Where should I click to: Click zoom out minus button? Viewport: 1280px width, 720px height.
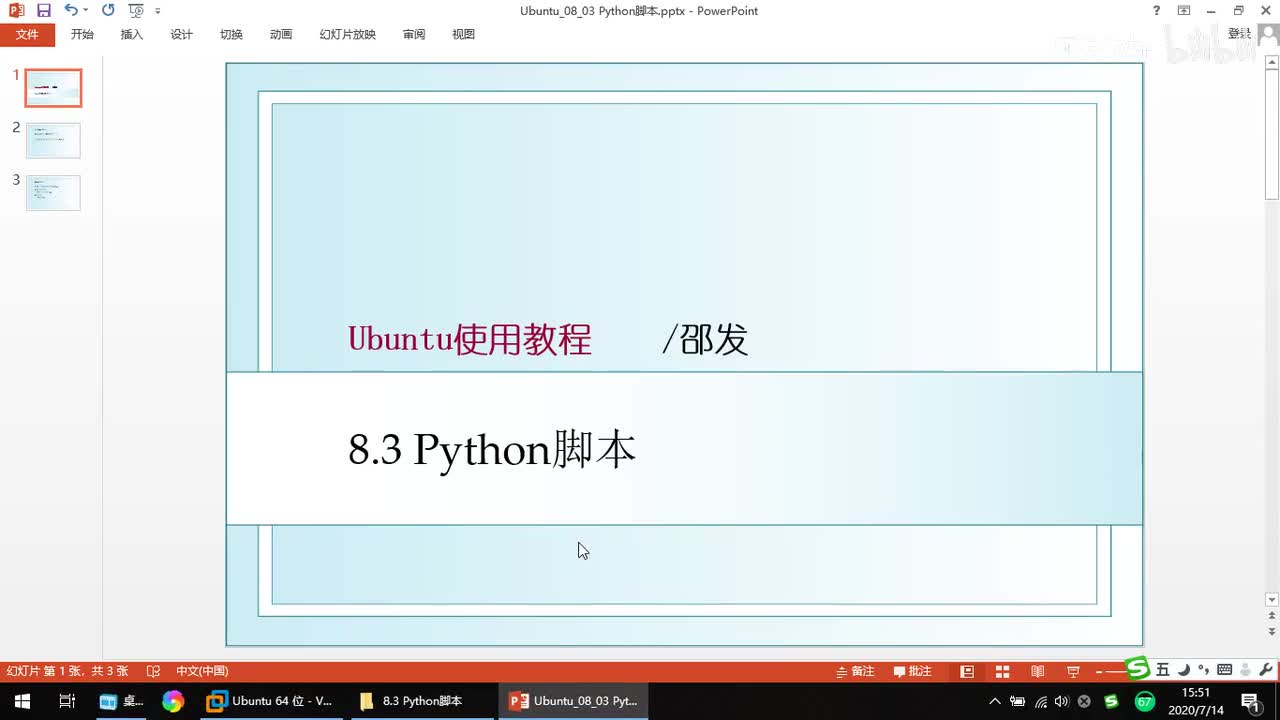click(1100, 671)
